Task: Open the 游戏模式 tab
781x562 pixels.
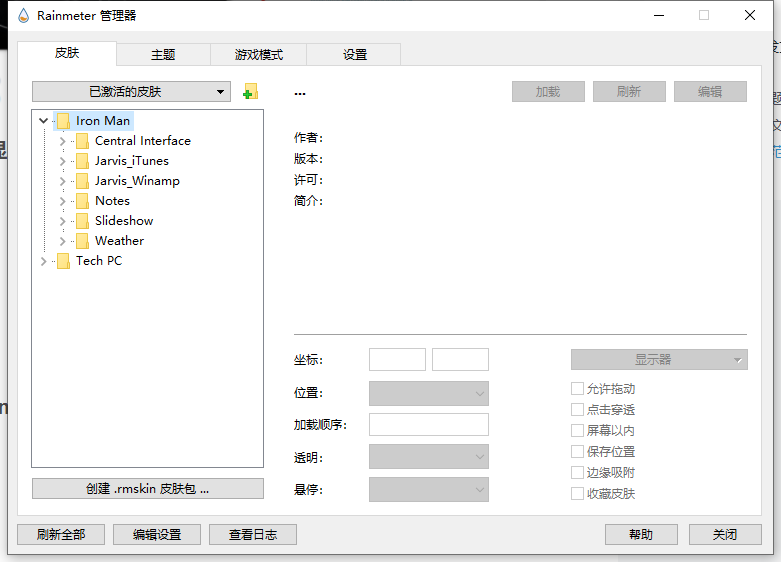Action: pos(259,55)
